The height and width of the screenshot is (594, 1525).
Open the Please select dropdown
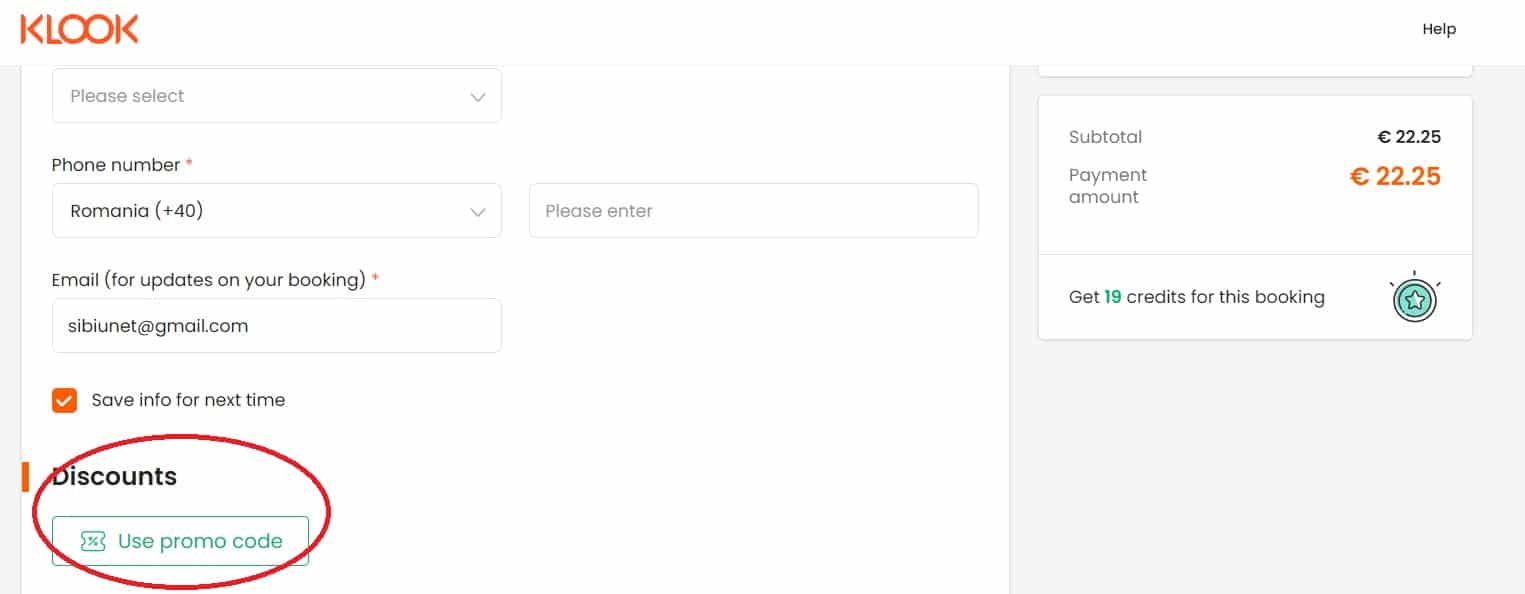pyautogui.click(x=277, y=96)
